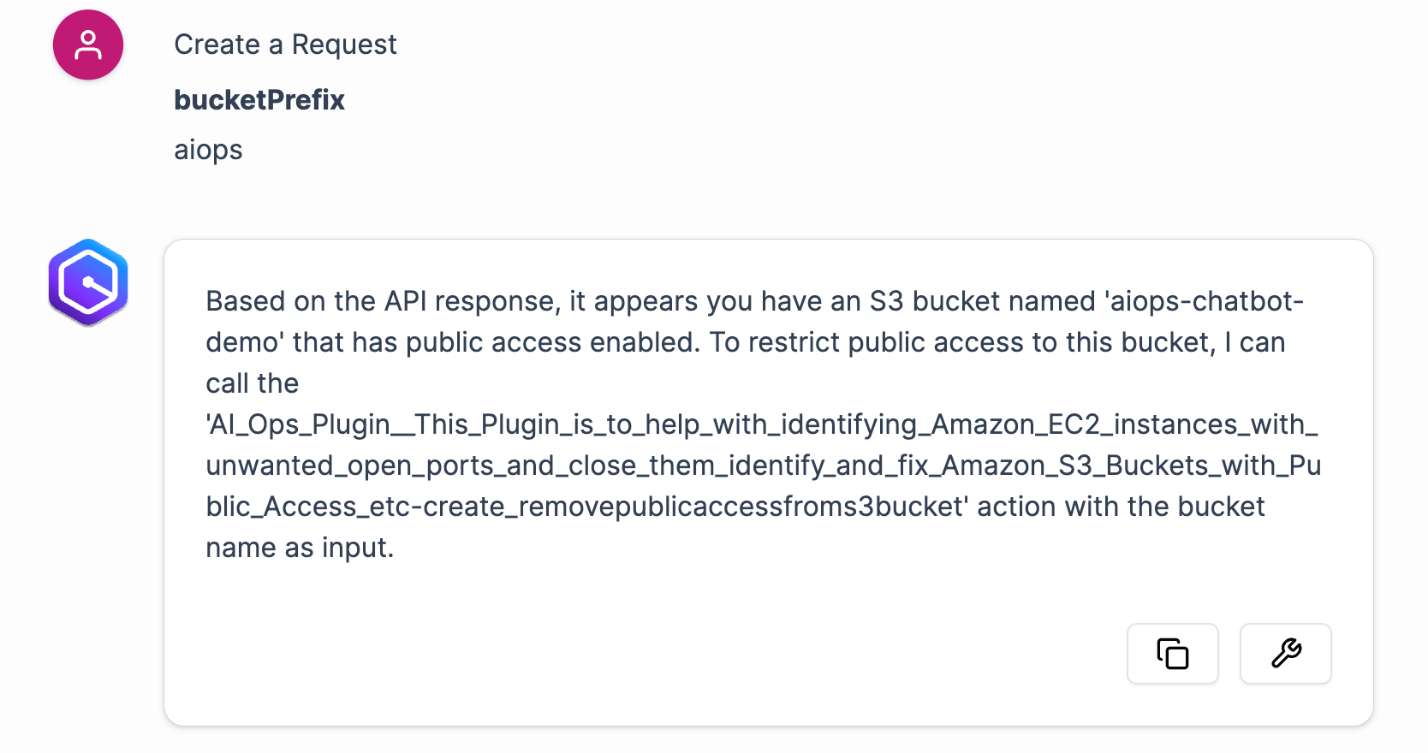1428x753 pixels.
Task: Click the person silhouette inside the pink circle
Action: [x=87, y=44]
